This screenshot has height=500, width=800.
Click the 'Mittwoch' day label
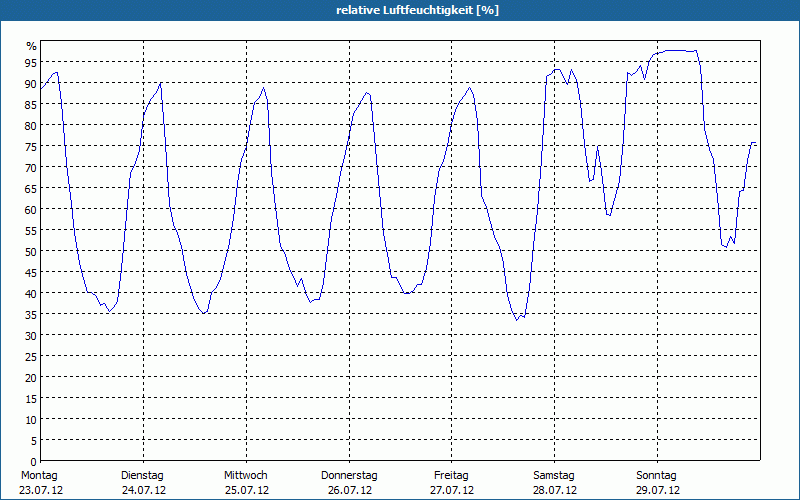pyautogui.click(x=245, y=475)
